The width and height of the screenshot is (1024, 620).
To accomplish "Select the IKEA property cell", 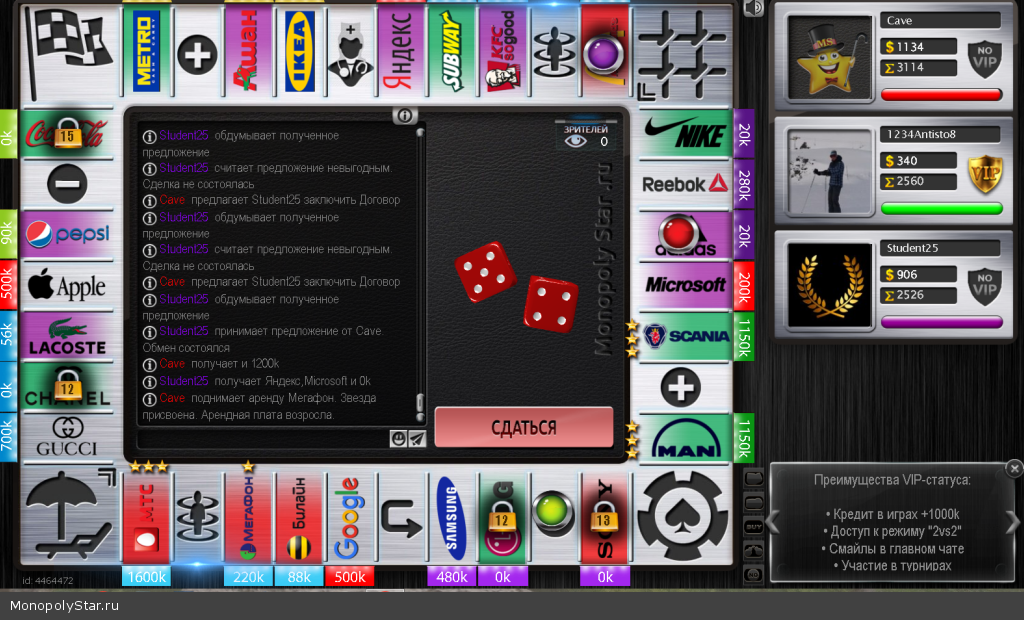I will pos(299,52).
